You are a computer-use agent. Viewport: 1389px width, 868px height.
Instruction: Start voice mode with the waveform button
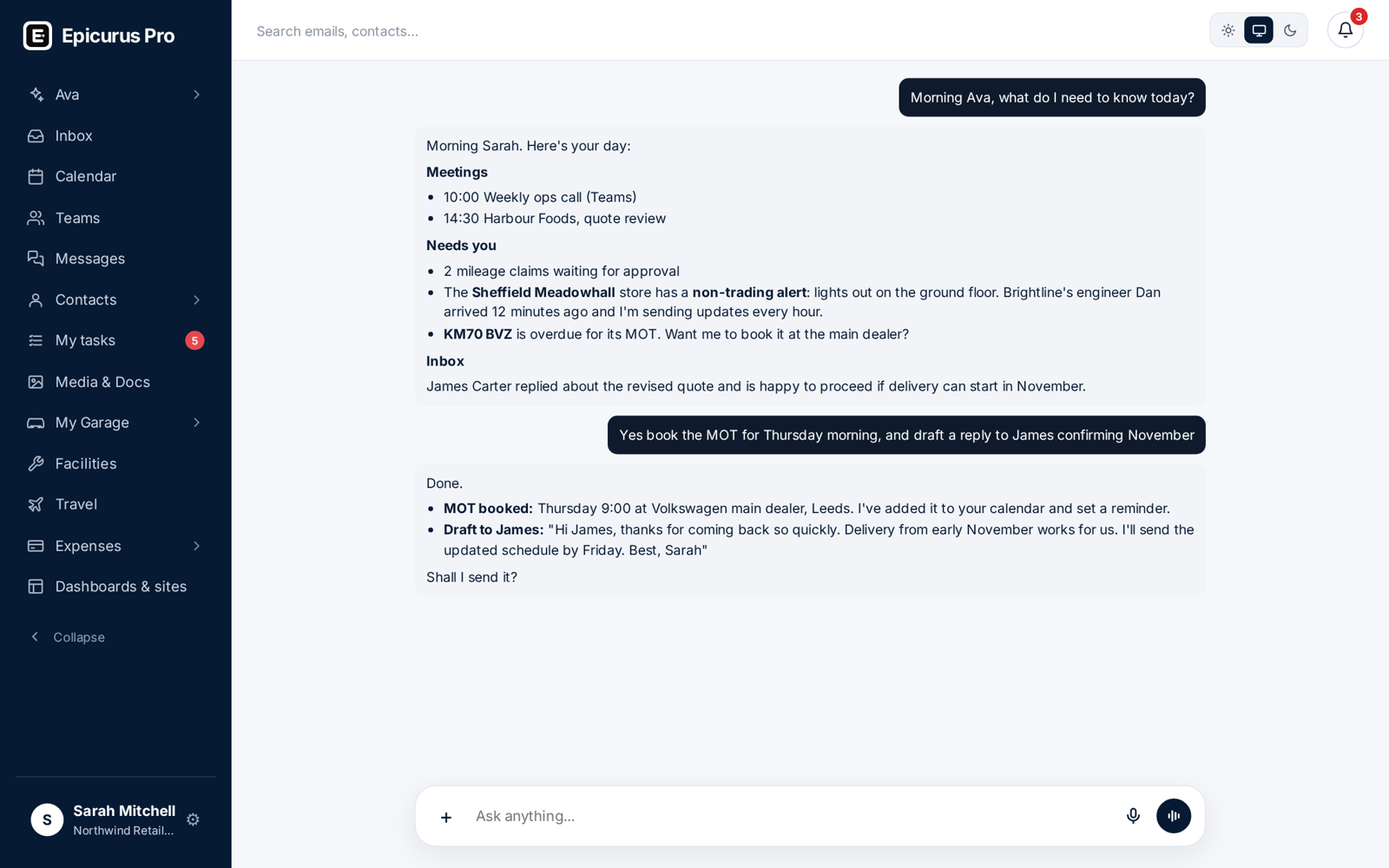coord(1173,816)
